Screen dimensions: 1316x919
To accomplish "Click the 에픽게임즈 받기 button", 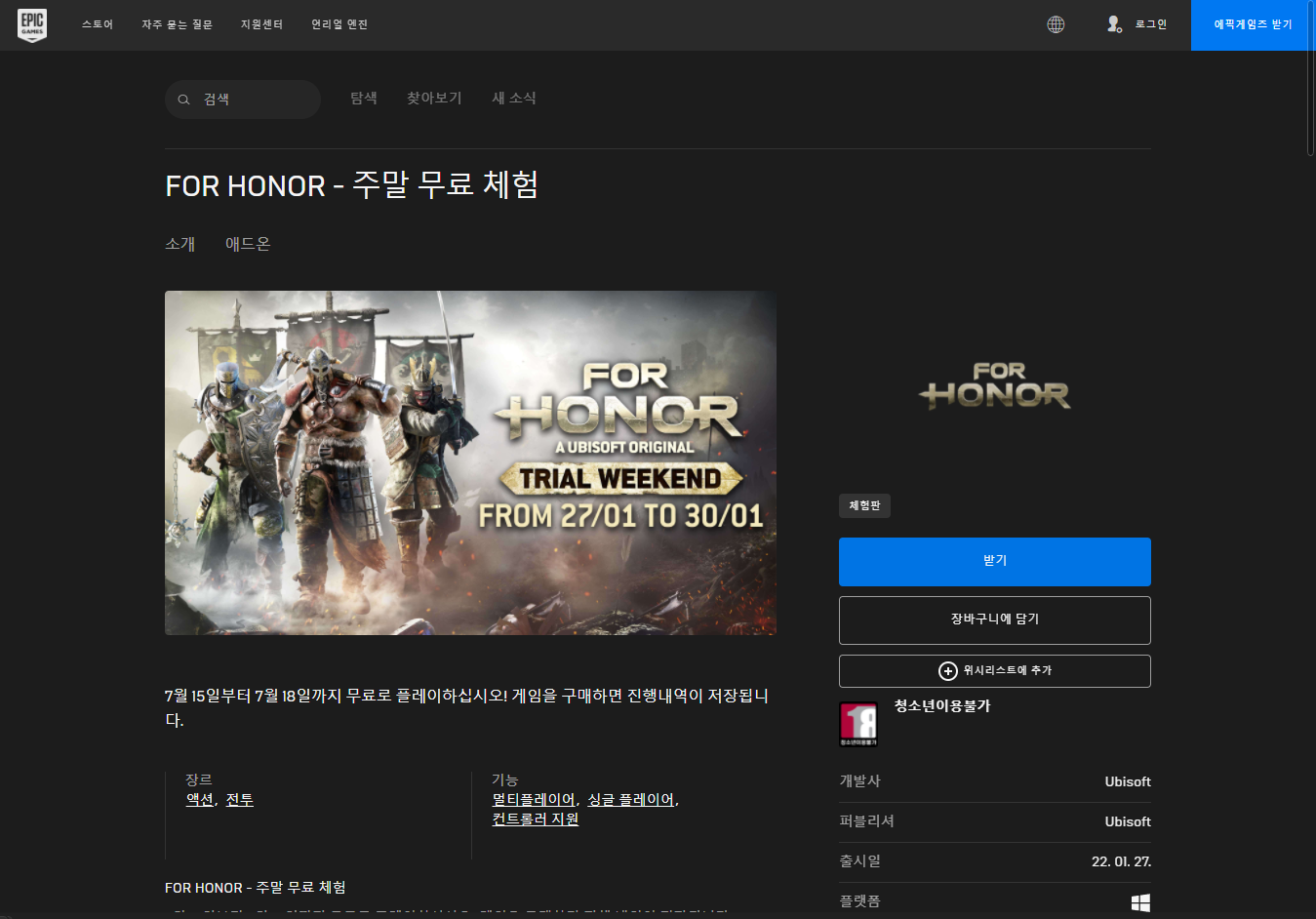I will (1254, 25).
